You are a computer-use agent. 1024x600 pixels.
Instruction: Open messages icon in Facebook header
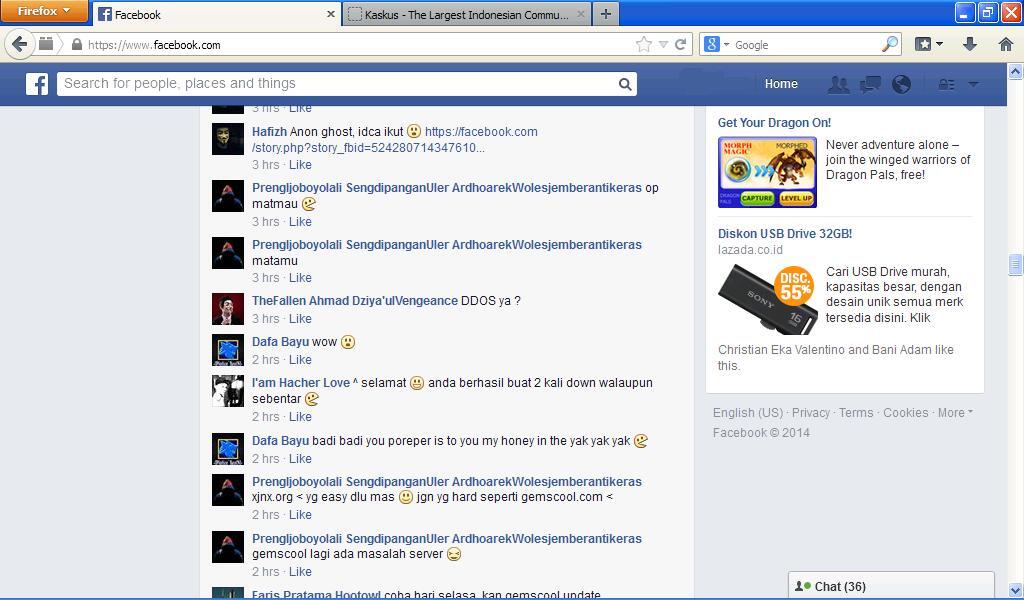pyautogui.click(x=870, y=84)
